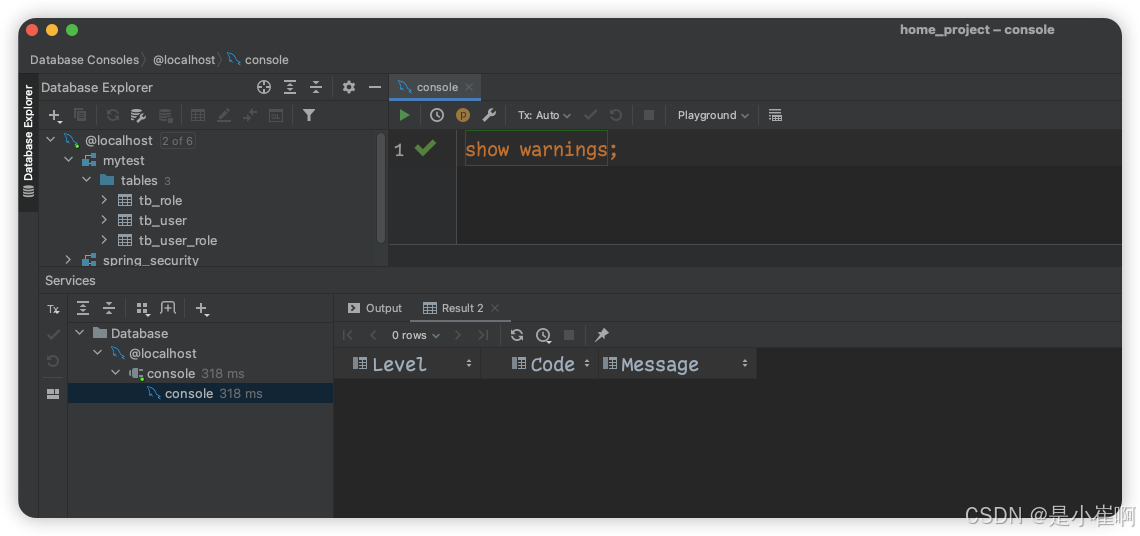Run the query with the green Execute arrow
1140x536 pixels.
404,115
